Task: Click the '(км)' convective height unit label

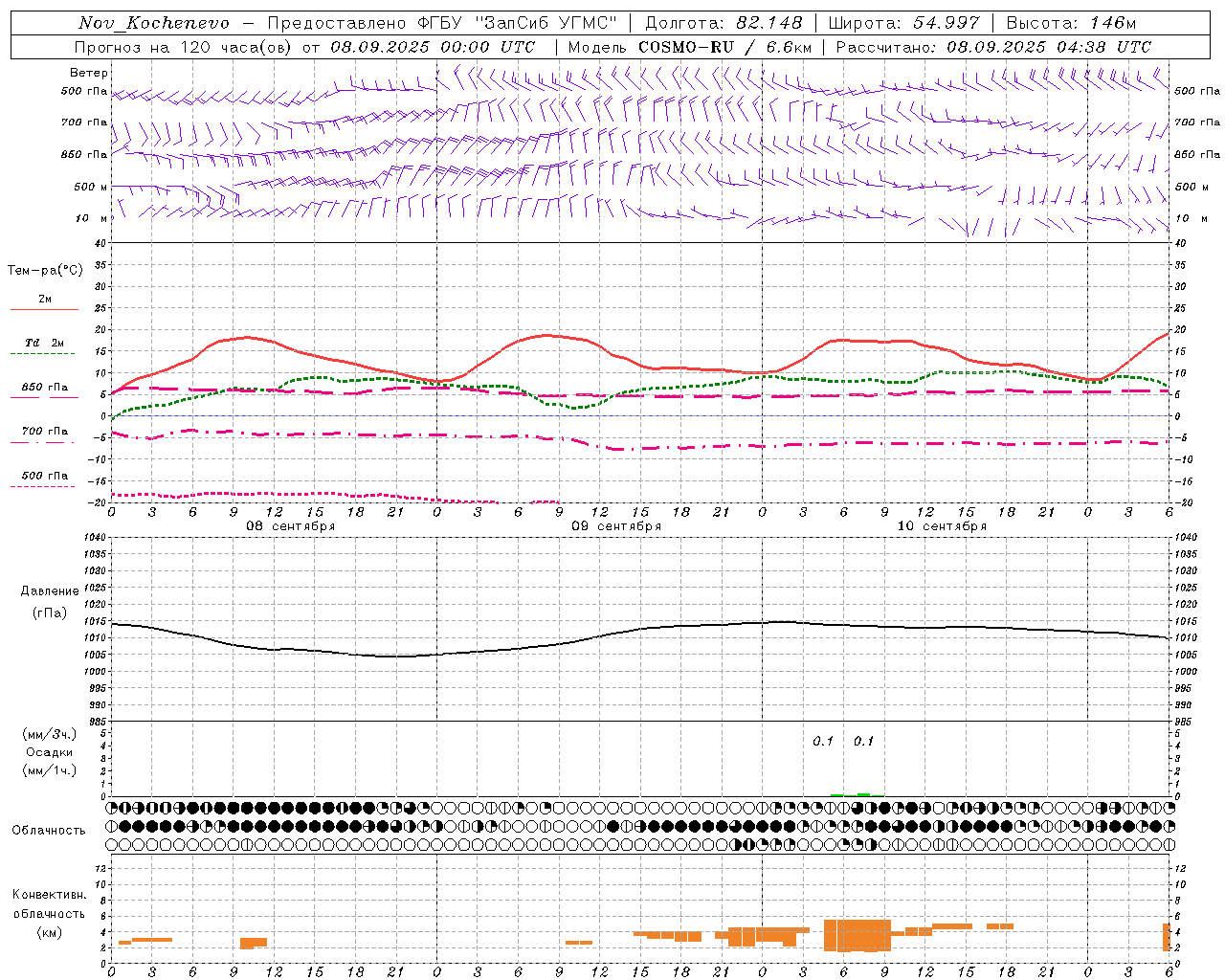Action: click(50, 932)
